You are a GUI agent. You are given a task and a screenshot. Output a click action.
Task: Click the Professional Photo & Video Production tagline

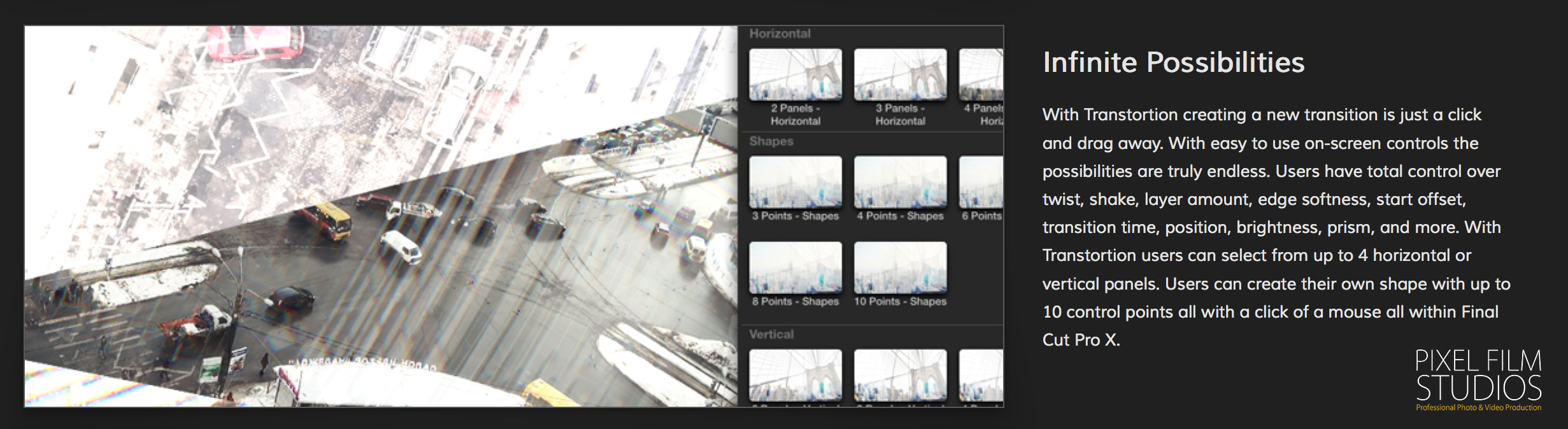point(1478,407)
